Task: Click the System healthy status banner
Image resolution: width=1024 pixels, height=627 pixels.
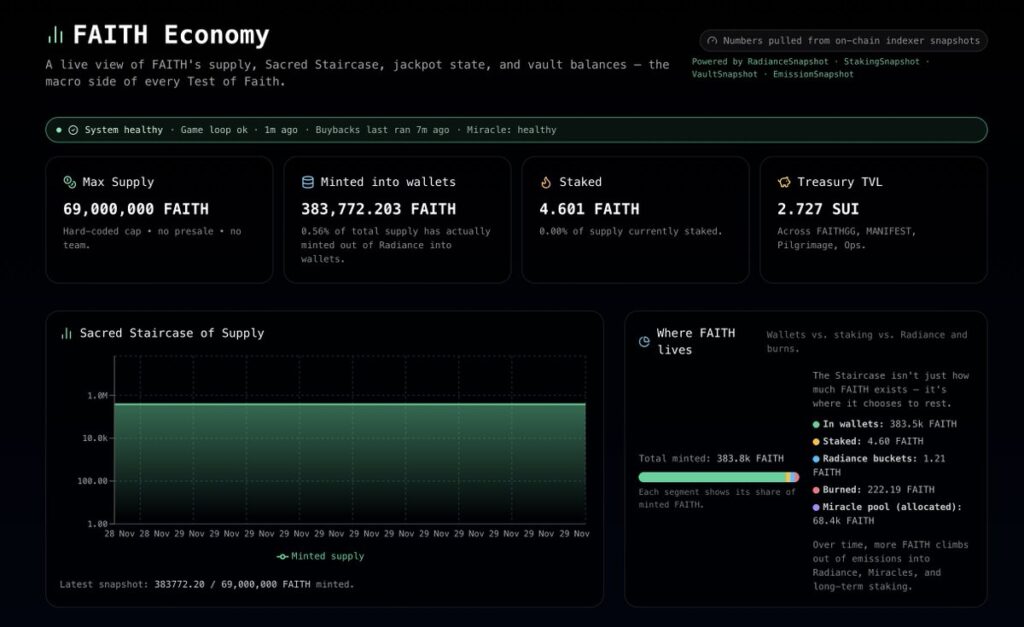Action: pos(515,130)
